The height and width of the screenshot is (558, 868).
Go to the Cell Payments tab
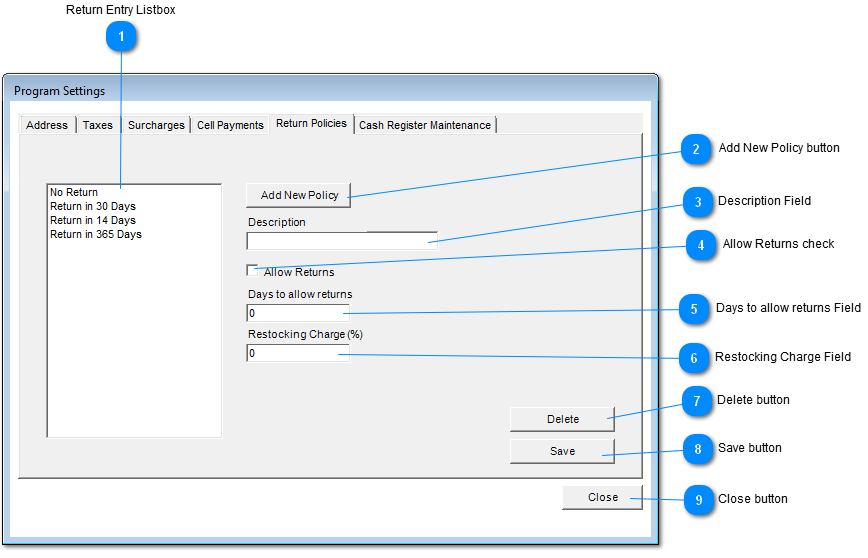[x=230, y=125]
